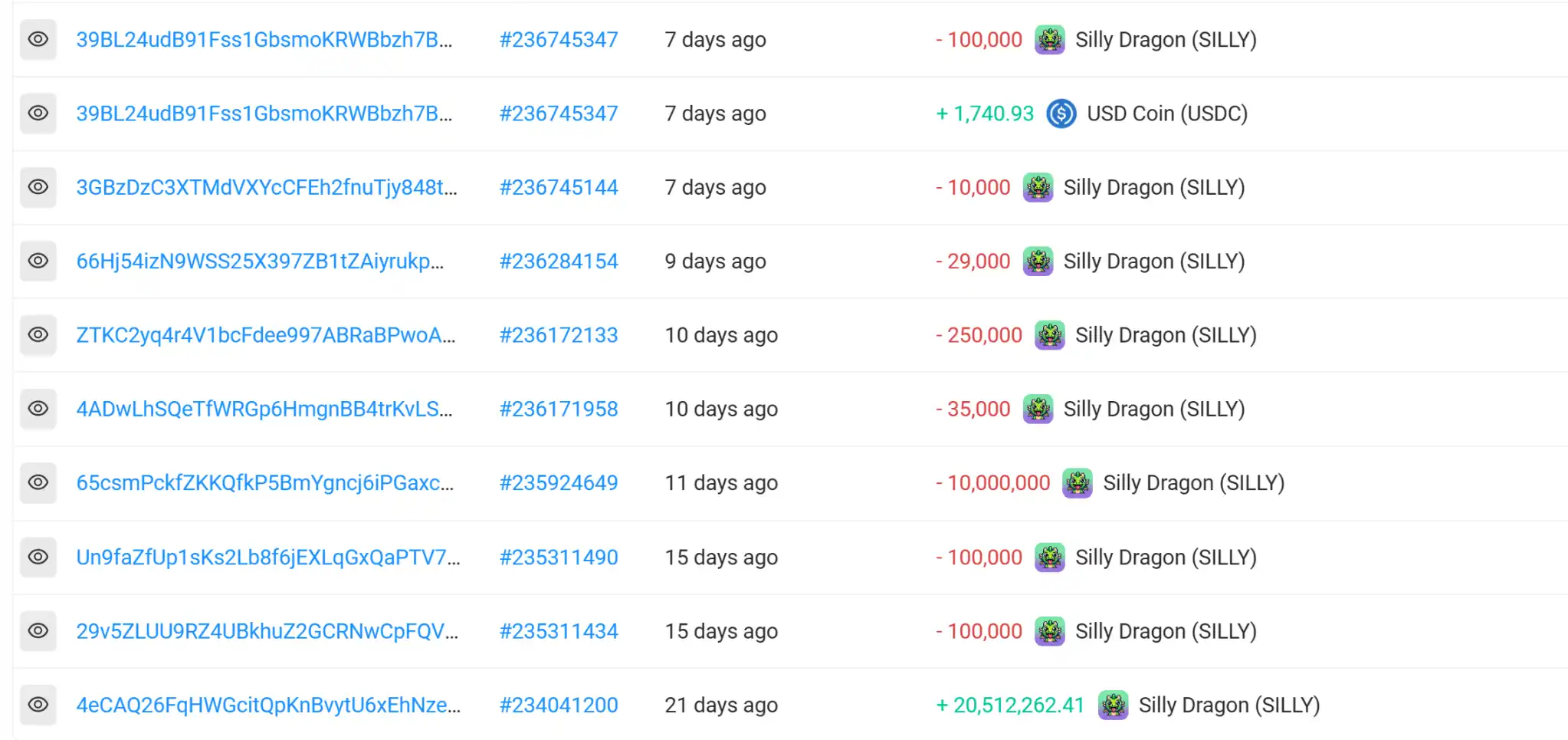This screenshot has width=1568, height=740.
Task: Go to block #236745144
Action: point(558,187)
